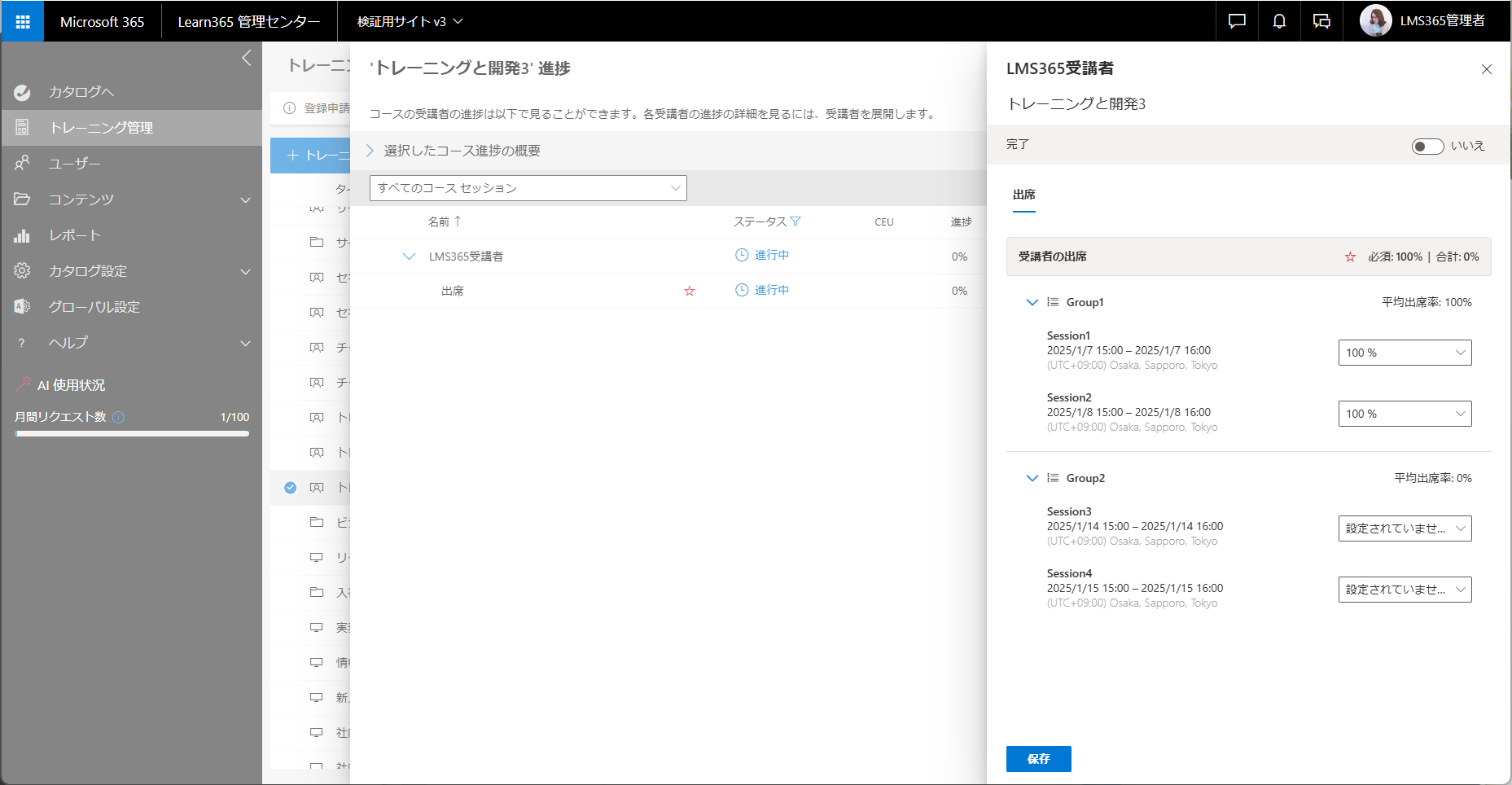The width and height of the screenshot is (1512, 785).
Task: Click the list icon beside Group1
Action: 1053,302
